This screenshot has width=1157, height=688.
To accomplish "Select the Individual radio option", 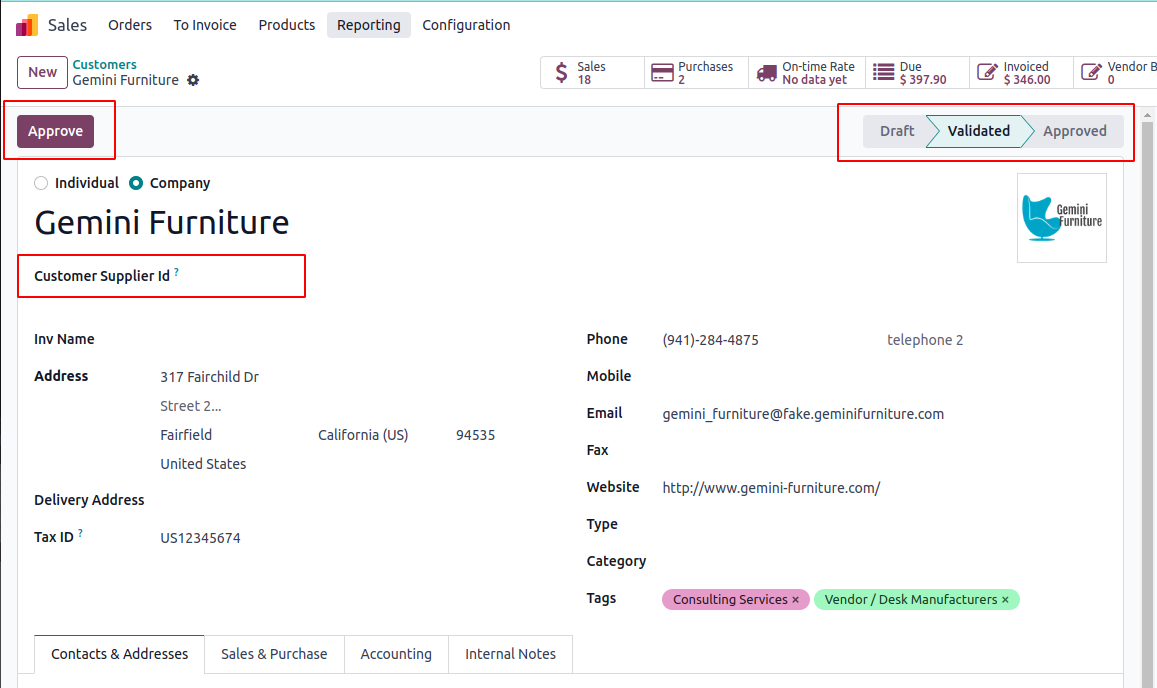I will pyautogui.click(x=41, y=183).
